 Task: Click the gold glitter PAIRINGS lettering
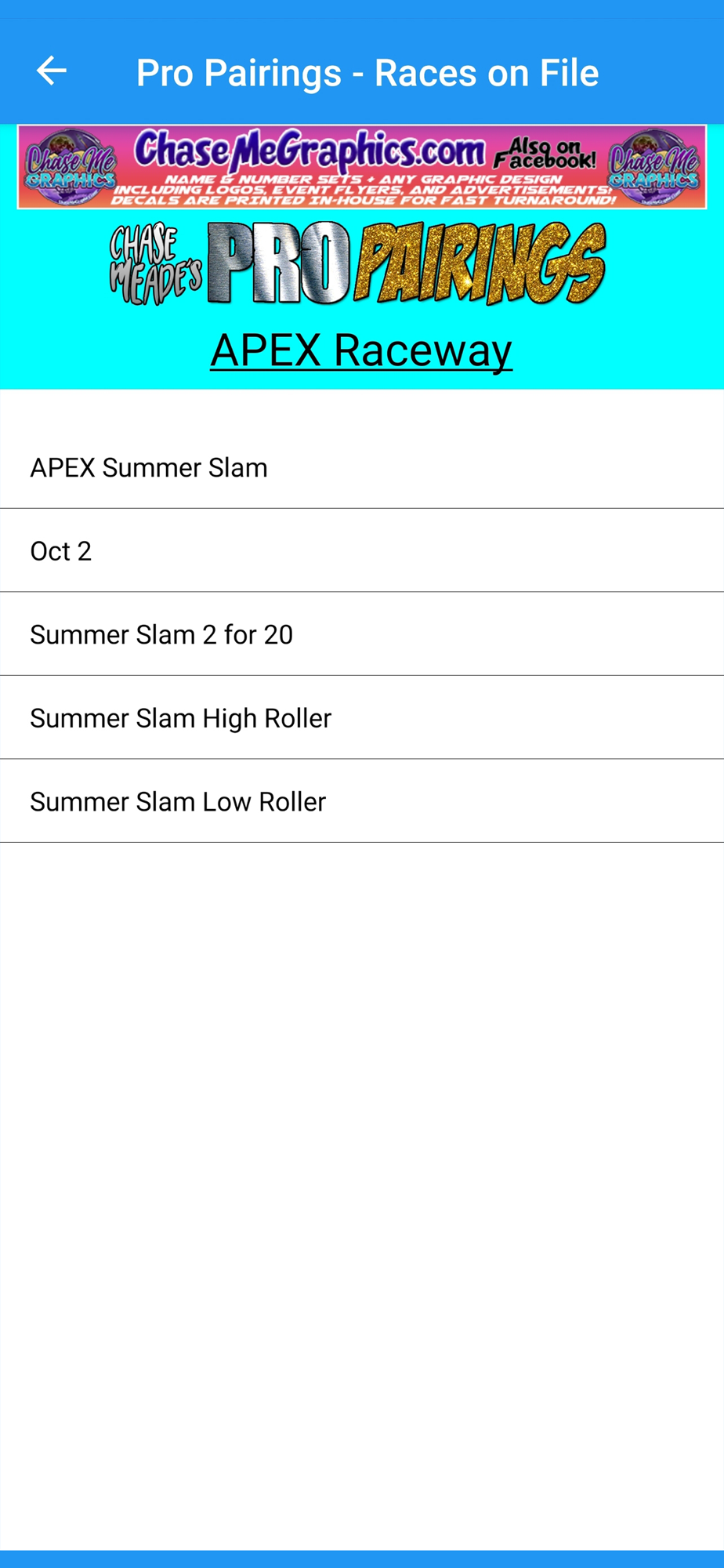[480, 263]
